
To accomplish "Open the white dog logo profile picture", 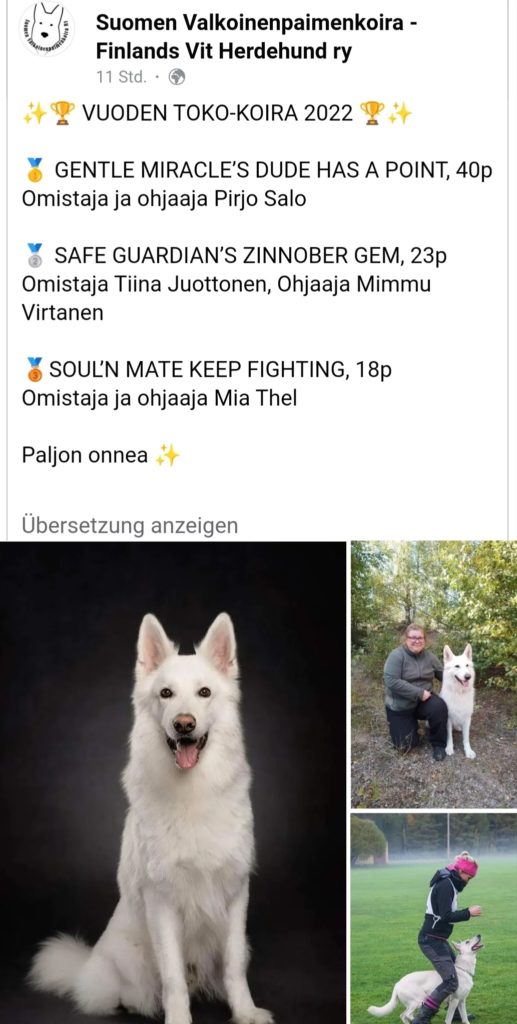I will [x=46, y=29].
